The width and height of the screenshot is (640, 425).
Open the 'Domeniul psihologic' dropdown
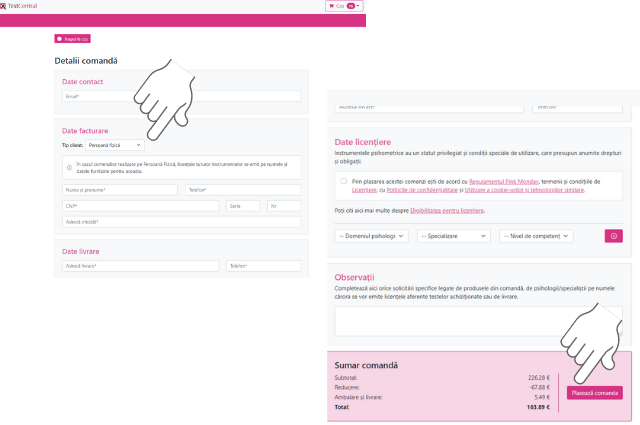click(x=372, y=236)
